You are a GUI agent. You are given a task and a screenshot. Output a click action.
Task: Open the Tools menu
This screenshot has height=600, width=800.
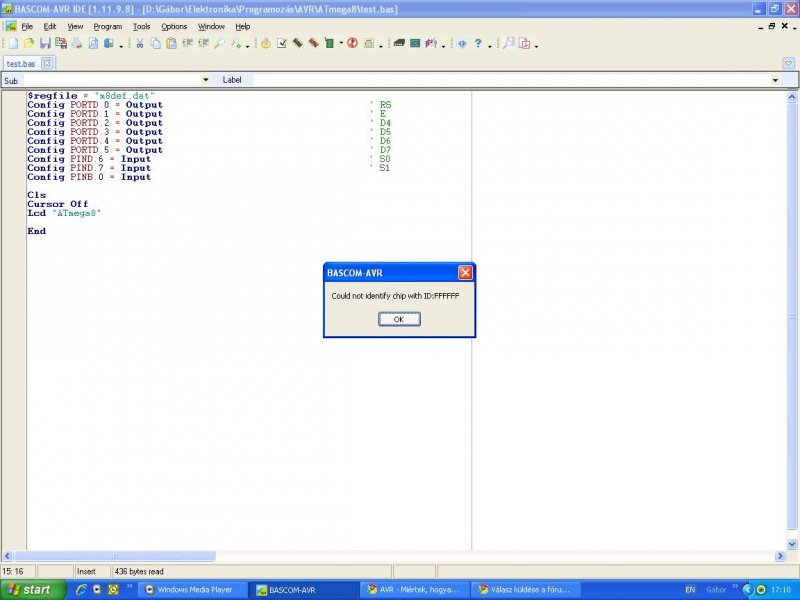click(x=141, y=27)
